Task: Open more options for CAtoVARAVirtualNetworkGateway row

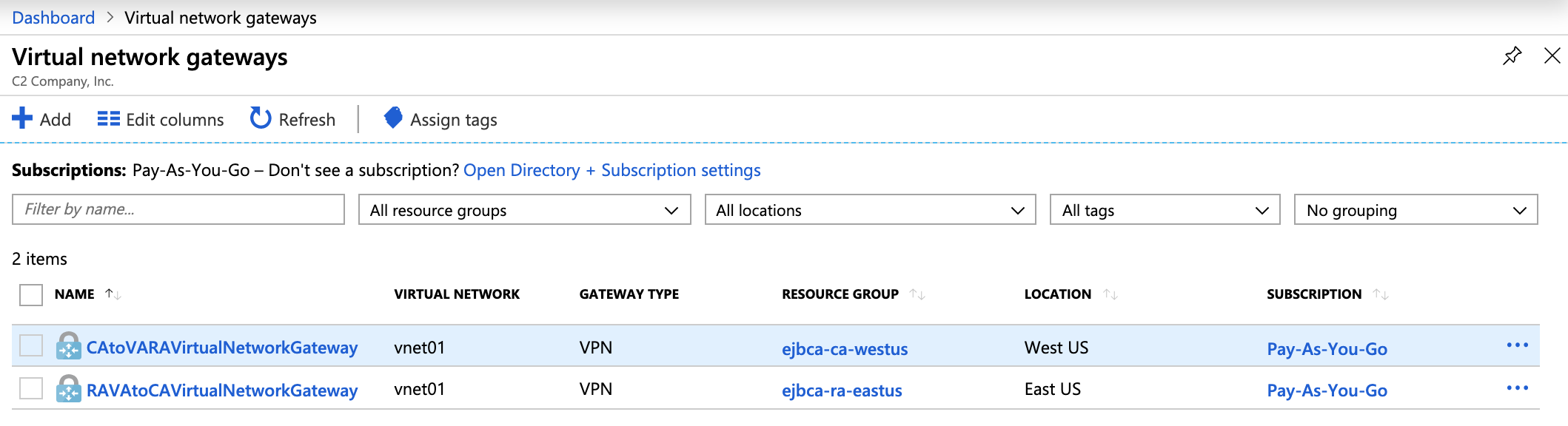Action: [x=1517, y=346]
